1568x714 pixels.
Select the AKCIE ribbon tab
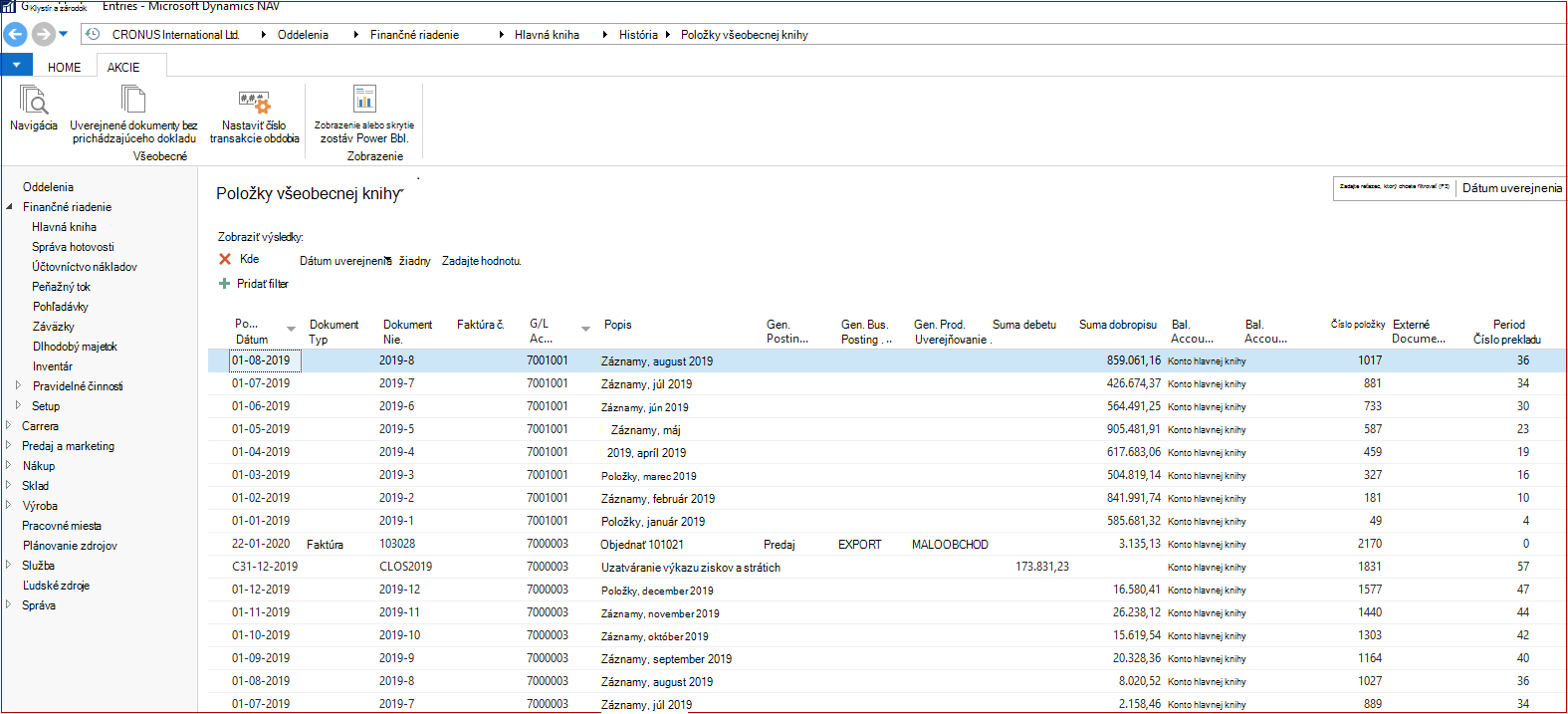123,67
